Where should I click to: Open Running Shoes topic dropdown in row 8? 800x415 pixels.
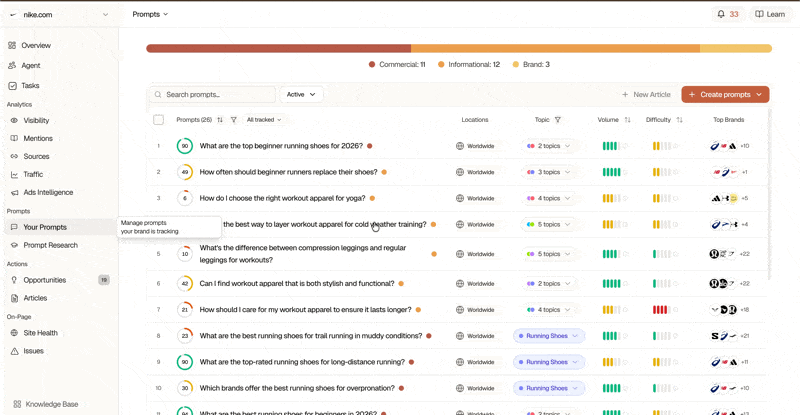coord(548,336)
